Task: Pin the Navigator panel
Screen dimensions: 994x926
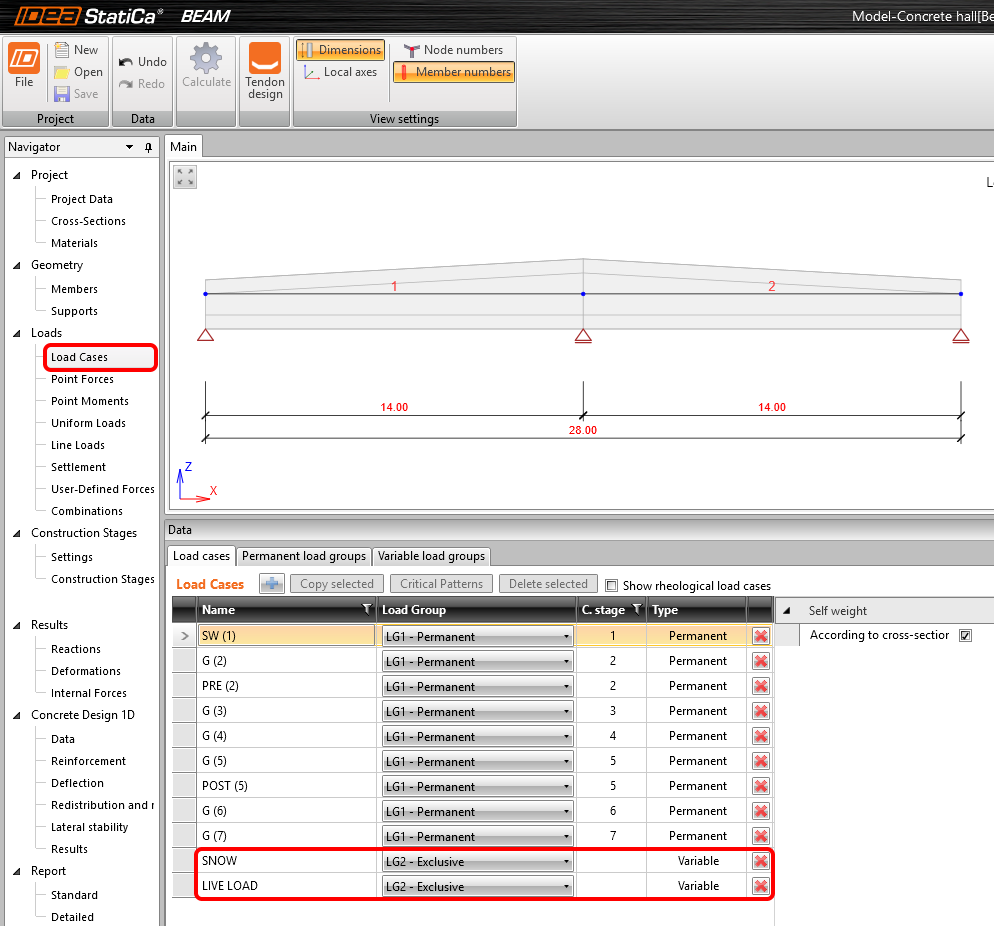Action: (x=149, y=147)
